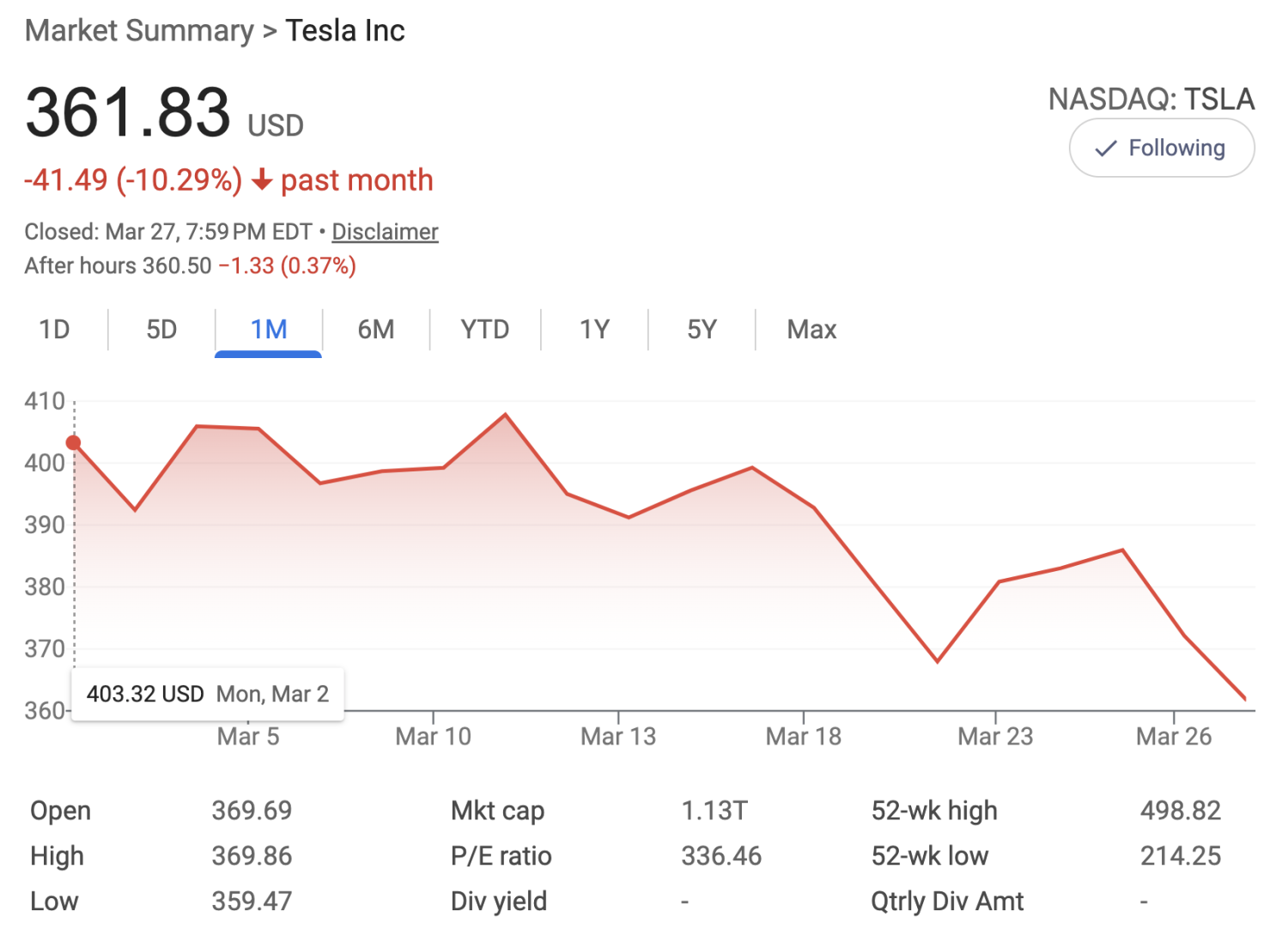Image resolution: width=1288 pixels, height=942 pixels.
Task: Click the checkmark icon in Following button
Action: coord(1108,148)
